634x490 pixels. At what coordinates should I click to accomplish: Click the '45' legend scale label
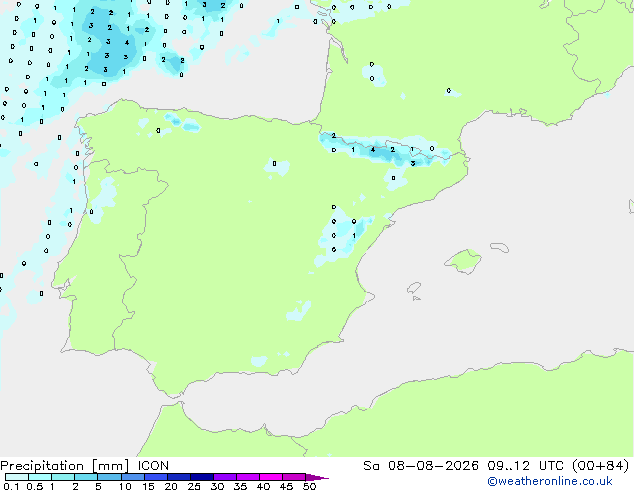click(x=286, y=486)
